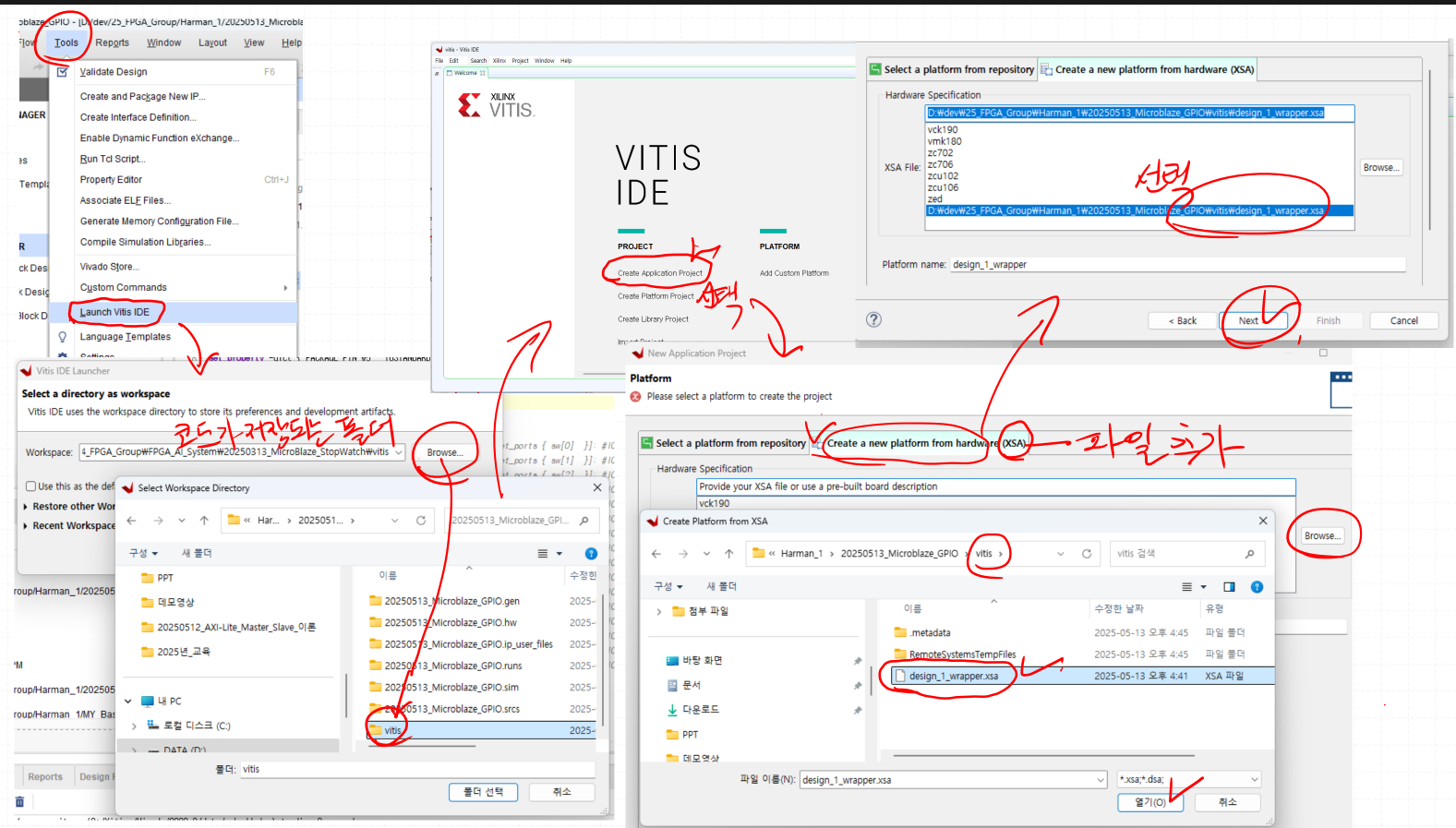Click 수정한 날짜 column header
The width and height of the screenshot is (1456, 828).
[1119, 608]
